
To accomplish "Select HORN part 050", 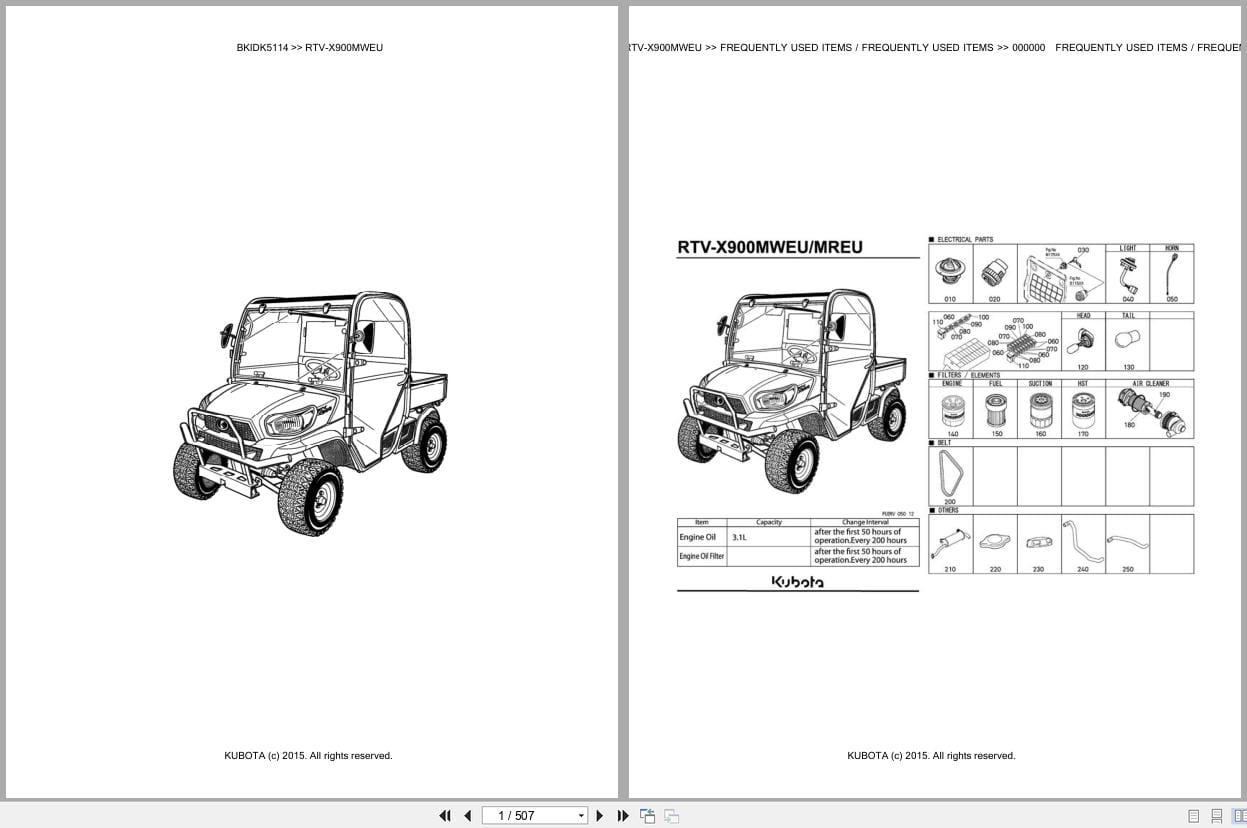I will tap(1172, 274).
